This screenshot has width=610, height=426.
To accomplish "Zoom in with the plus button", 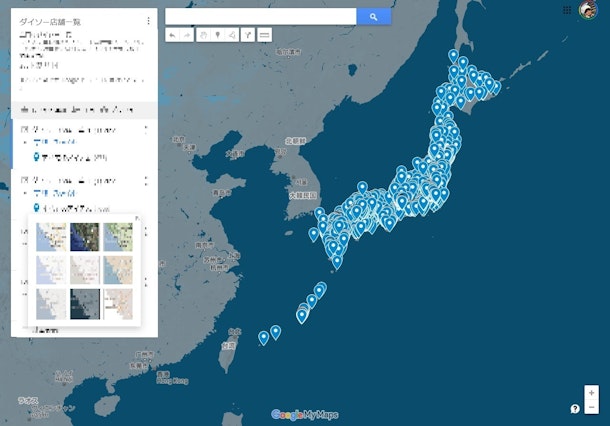I will [x=592, y=393].
